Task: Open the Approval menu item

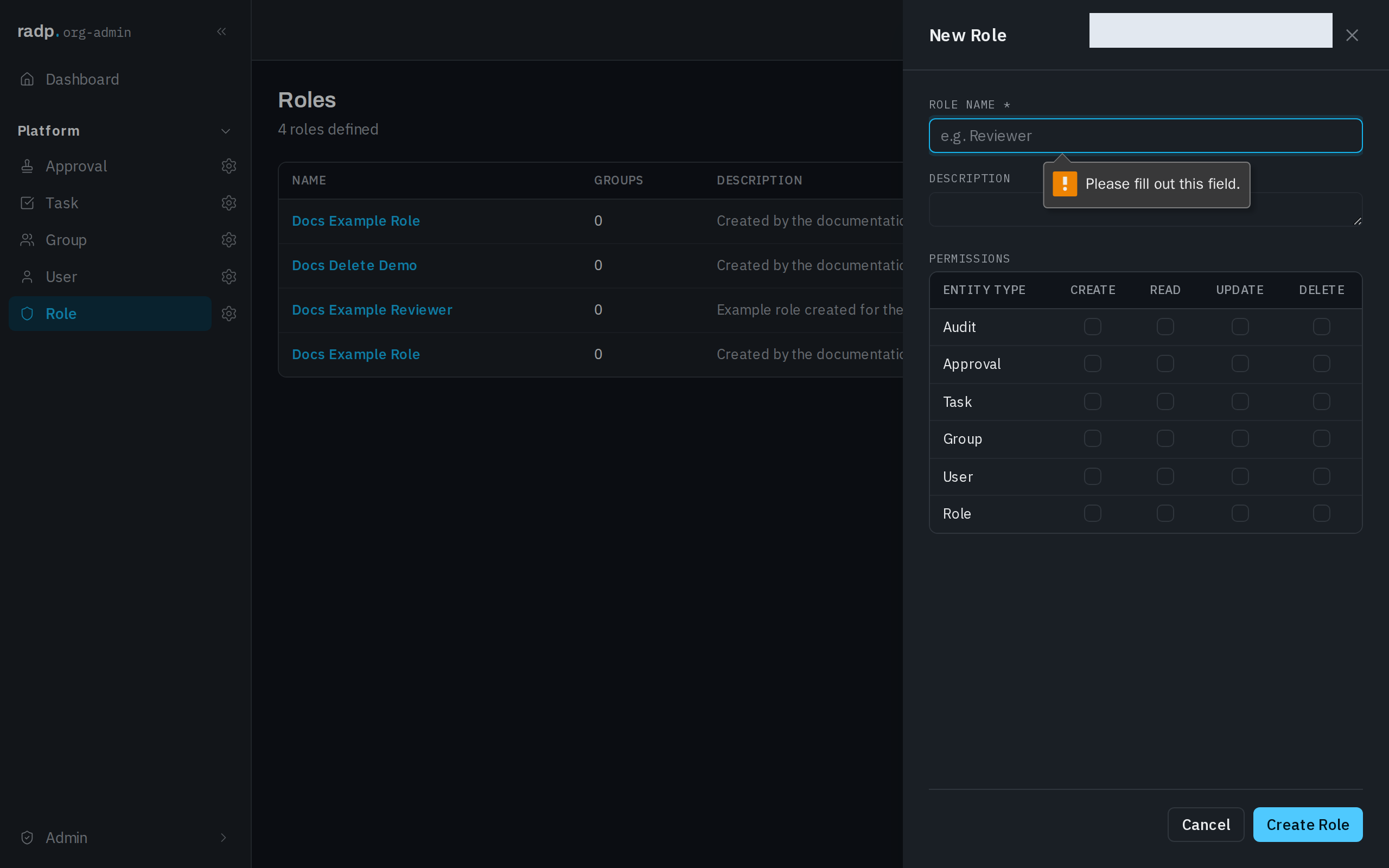Action: point(110,166)
